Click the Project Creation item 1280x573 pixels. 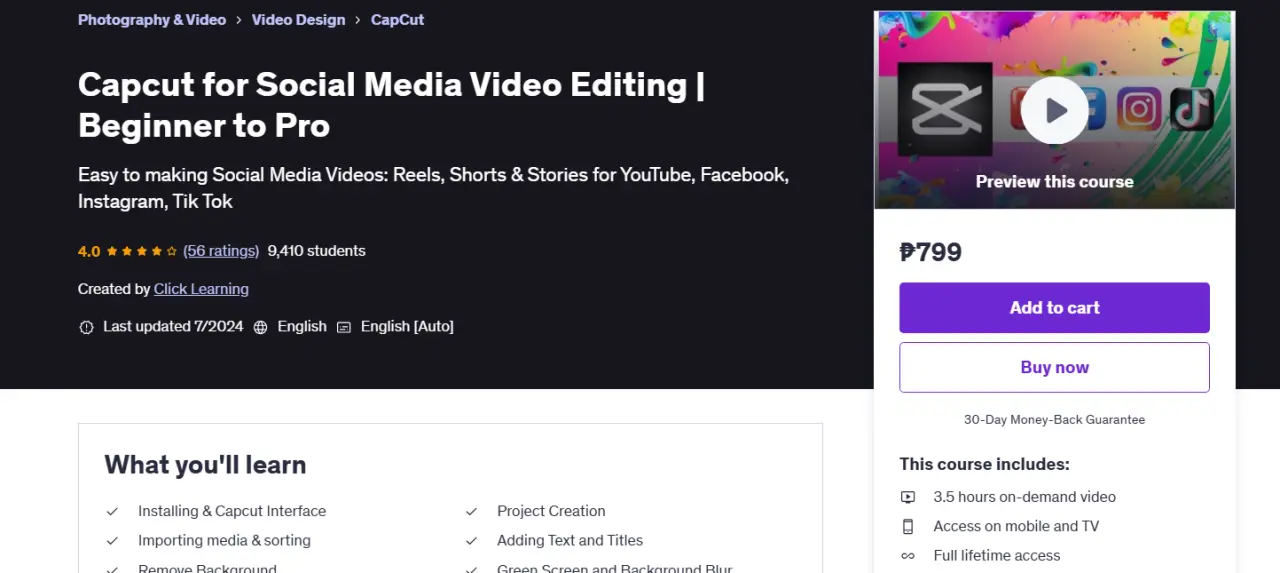tap(551, 511)
